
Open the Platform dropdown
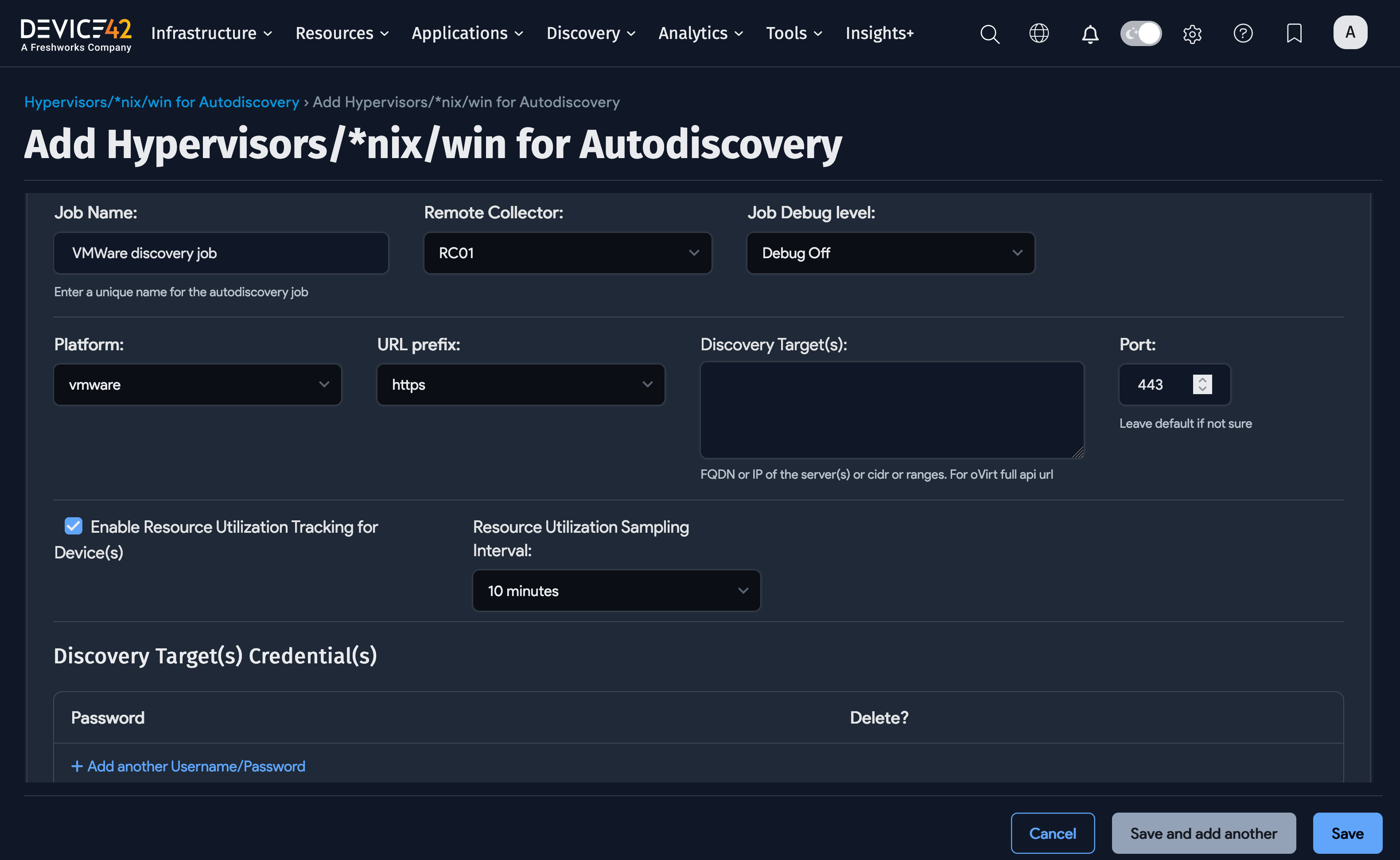coord(198,384)
